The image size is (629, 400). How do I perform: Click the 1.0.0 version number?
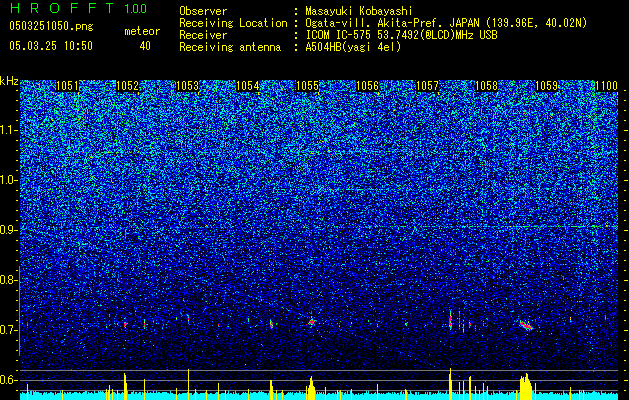pyautogui.click(x=136, y=8)
